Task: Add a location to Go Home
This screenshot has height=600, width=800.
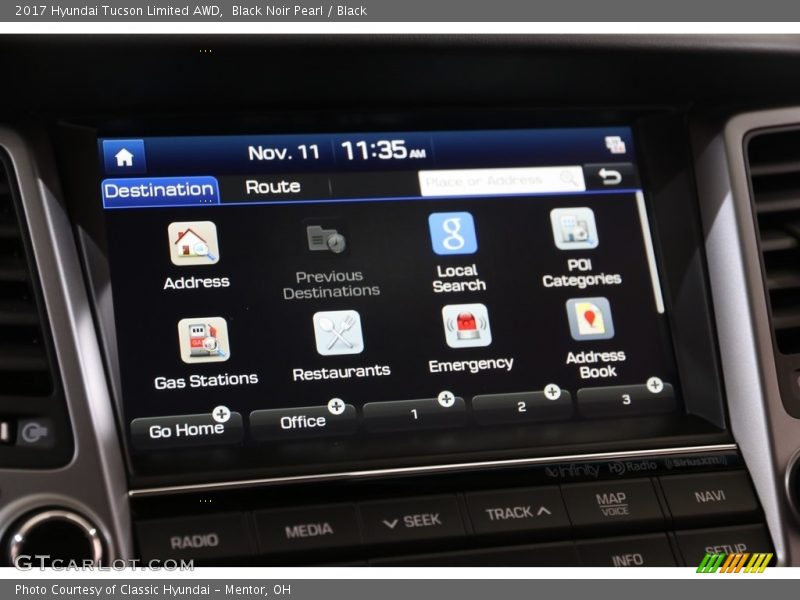Action: 221,414
